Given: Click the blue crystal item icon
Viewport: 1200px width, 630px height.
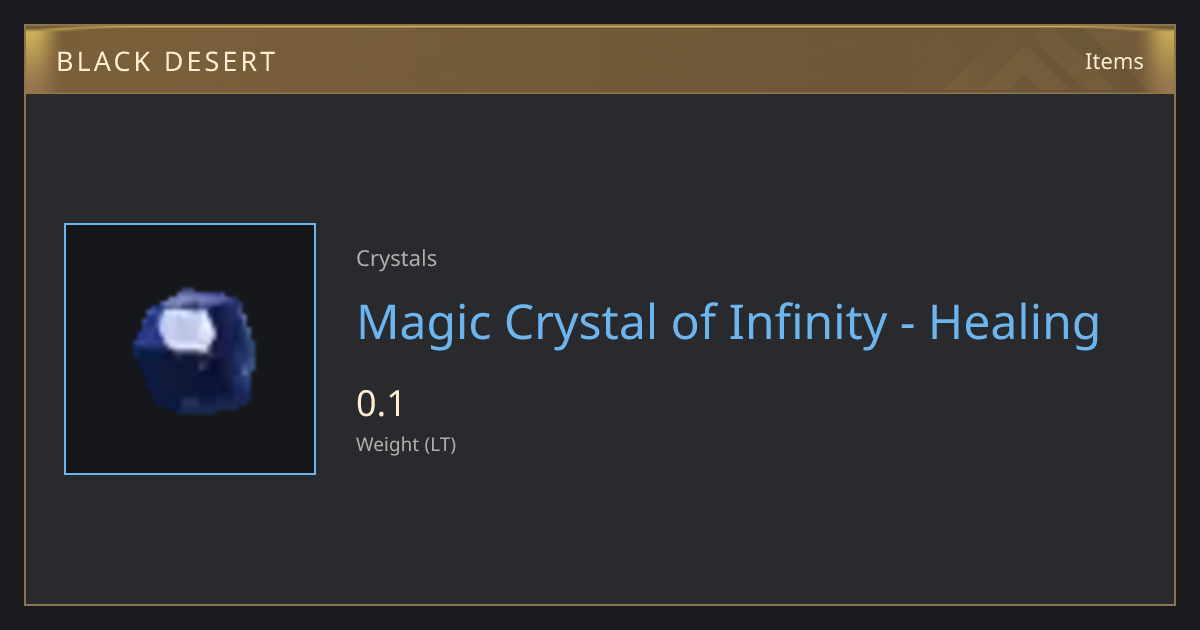Looking at the screenshot, I should click(x=194, y=351).
